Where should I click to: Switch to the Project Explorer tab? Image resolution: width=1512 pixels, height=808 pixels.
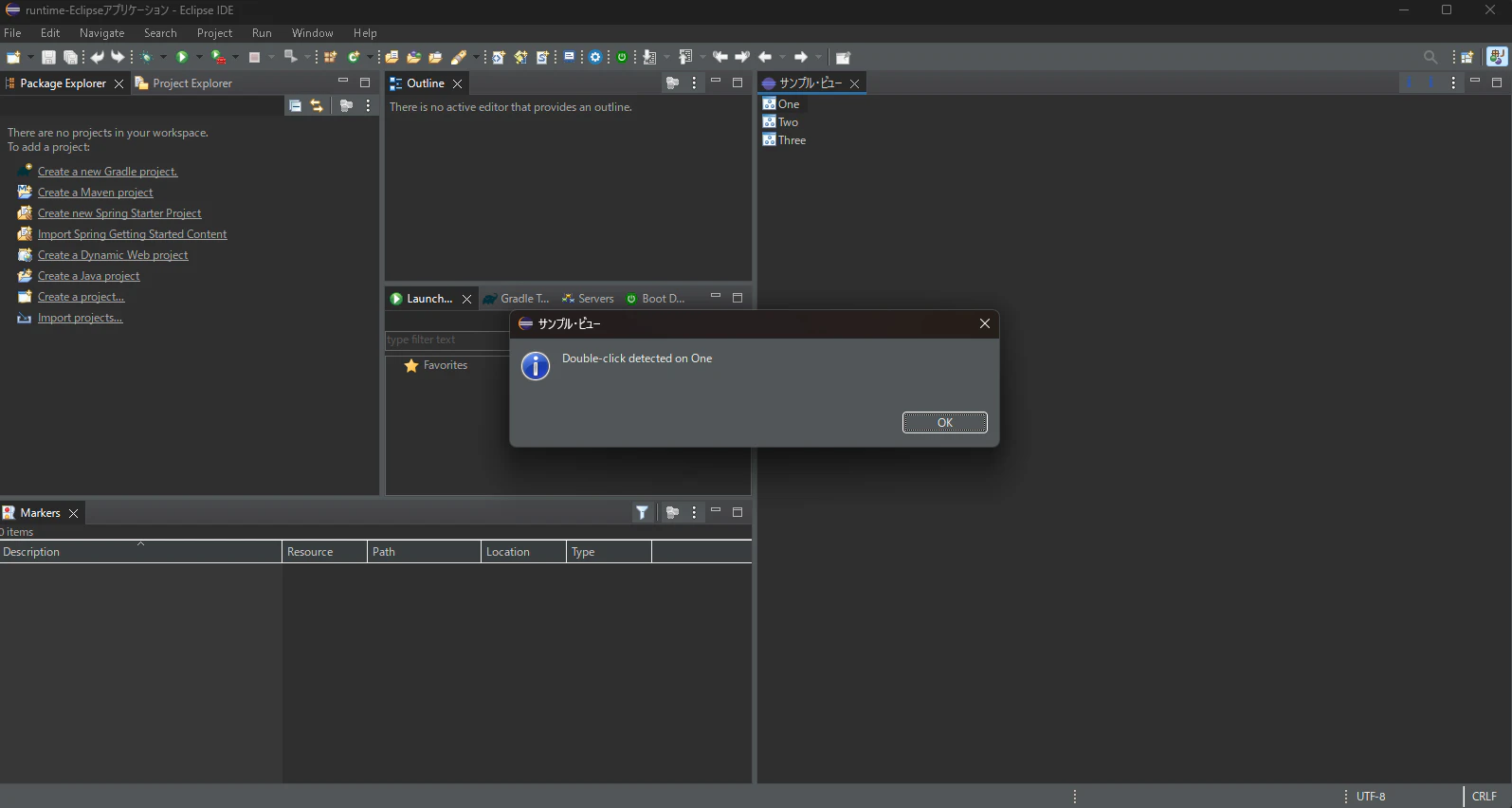[x=184, y=83]
